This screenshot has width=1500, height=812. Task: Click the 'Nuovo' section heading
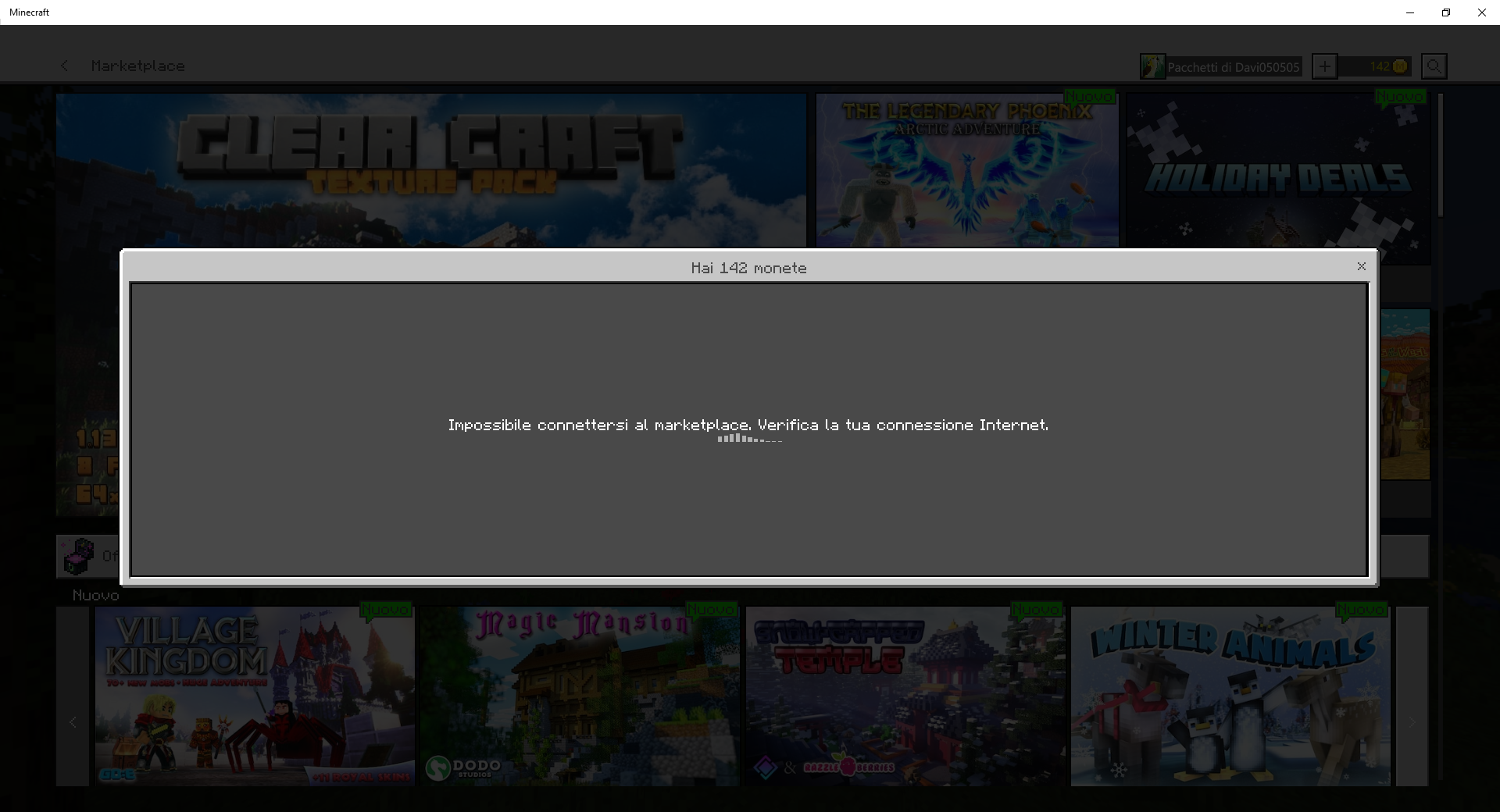coord(96,595)
